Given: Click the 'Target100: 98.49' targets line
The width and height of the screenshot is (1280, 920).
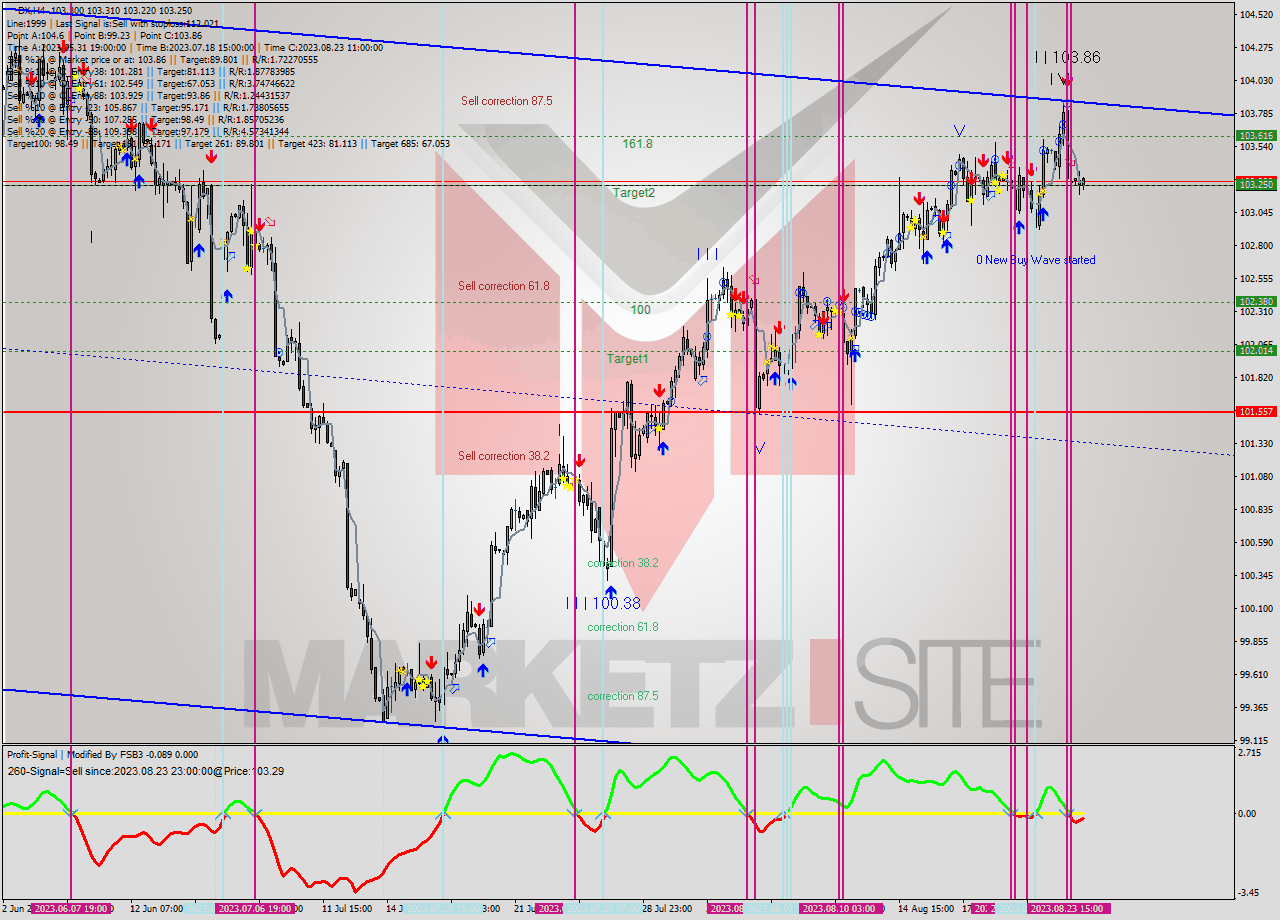Looking at the screenshot, I should tap(228, 144).
